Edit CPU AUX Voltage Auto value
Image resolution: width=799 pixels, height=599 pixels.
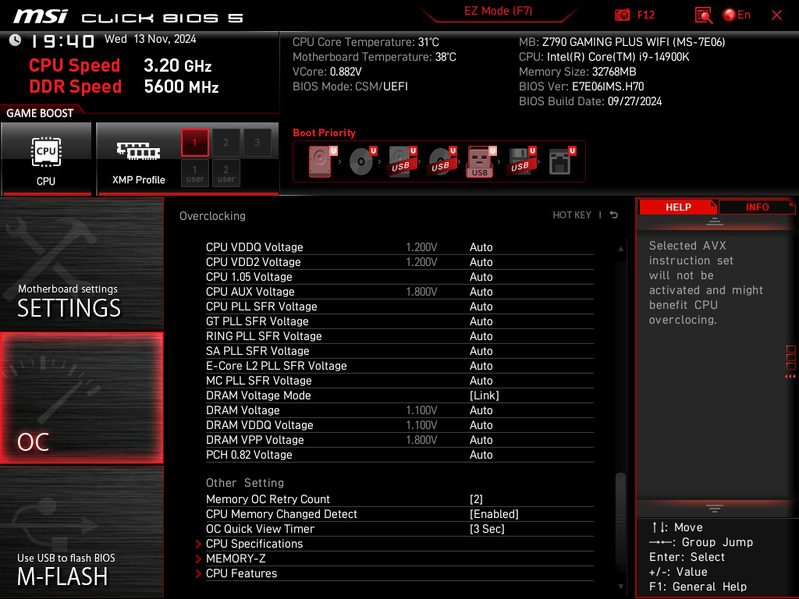click(481, 291)
